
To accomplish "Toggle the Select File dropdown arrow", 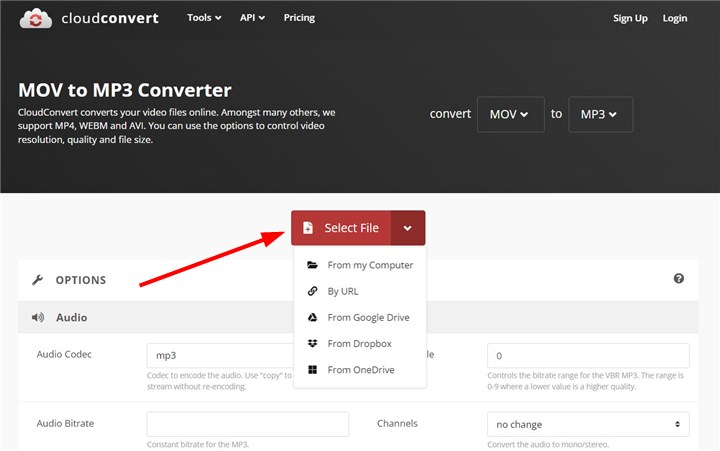I will (408, 228).
